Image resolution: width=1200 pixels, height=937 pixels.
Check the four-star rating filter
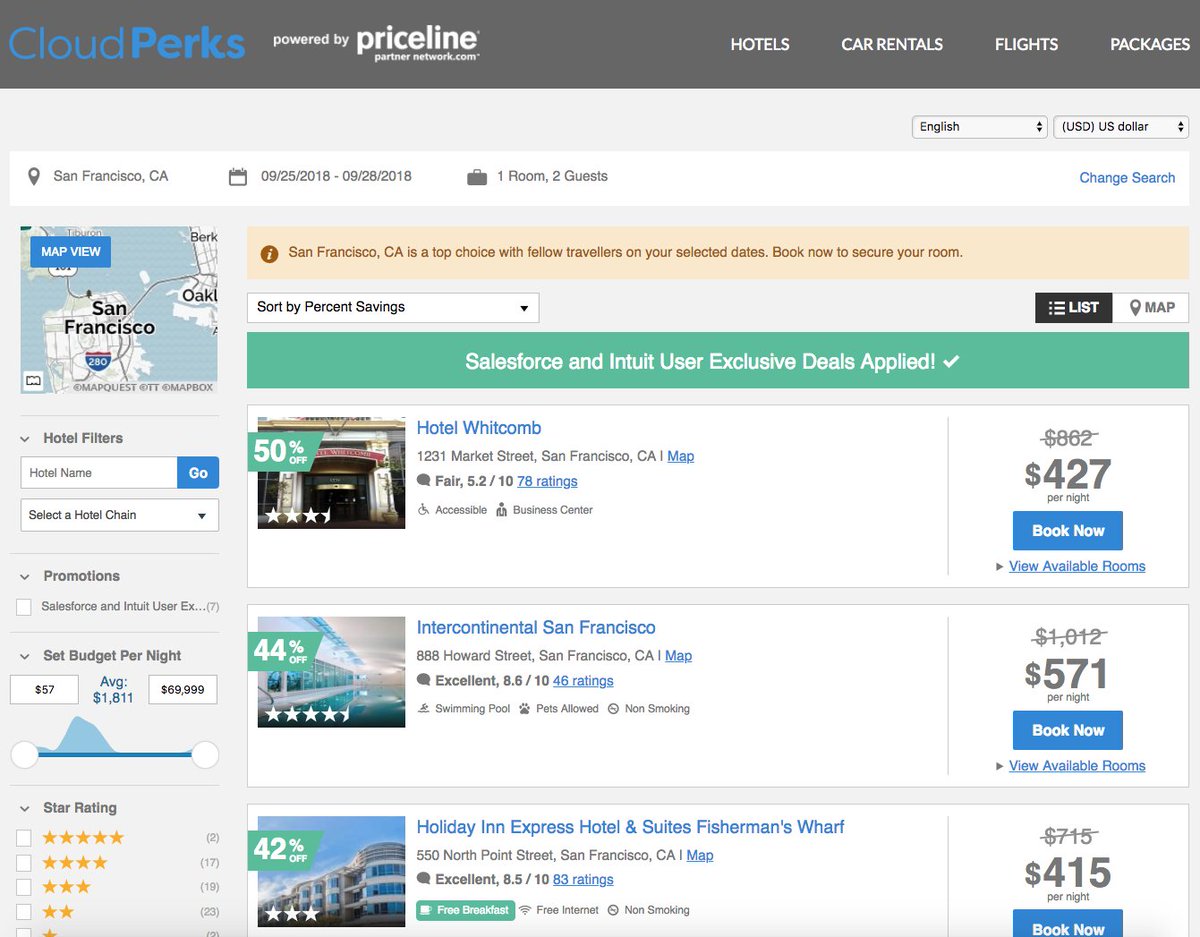(x=24, y=863)
